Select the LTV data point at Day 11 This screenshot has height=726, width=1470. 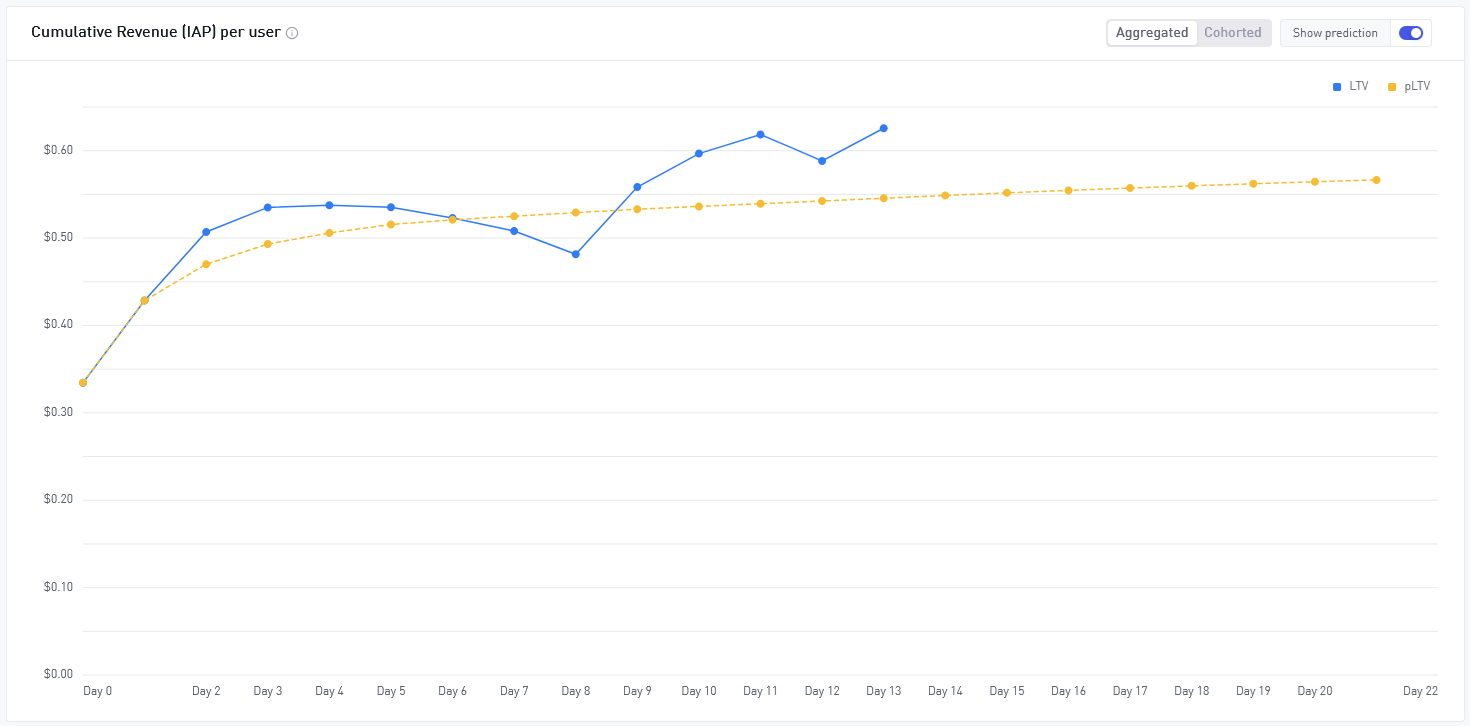(761, 134)
